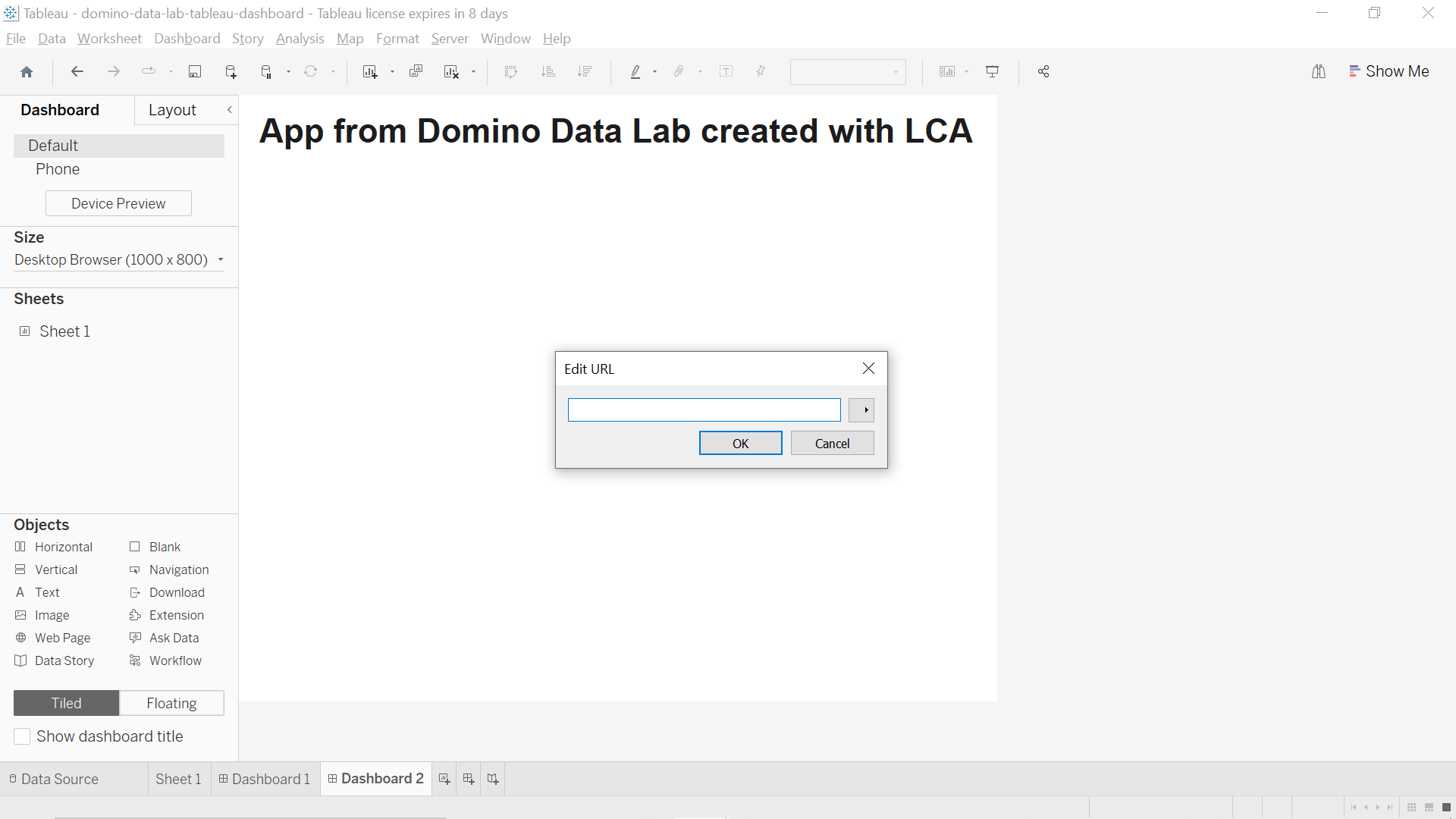Select the Floating layout toggle
The height and width of the screenshot is (819, 1456).
(x=171, y=703)
